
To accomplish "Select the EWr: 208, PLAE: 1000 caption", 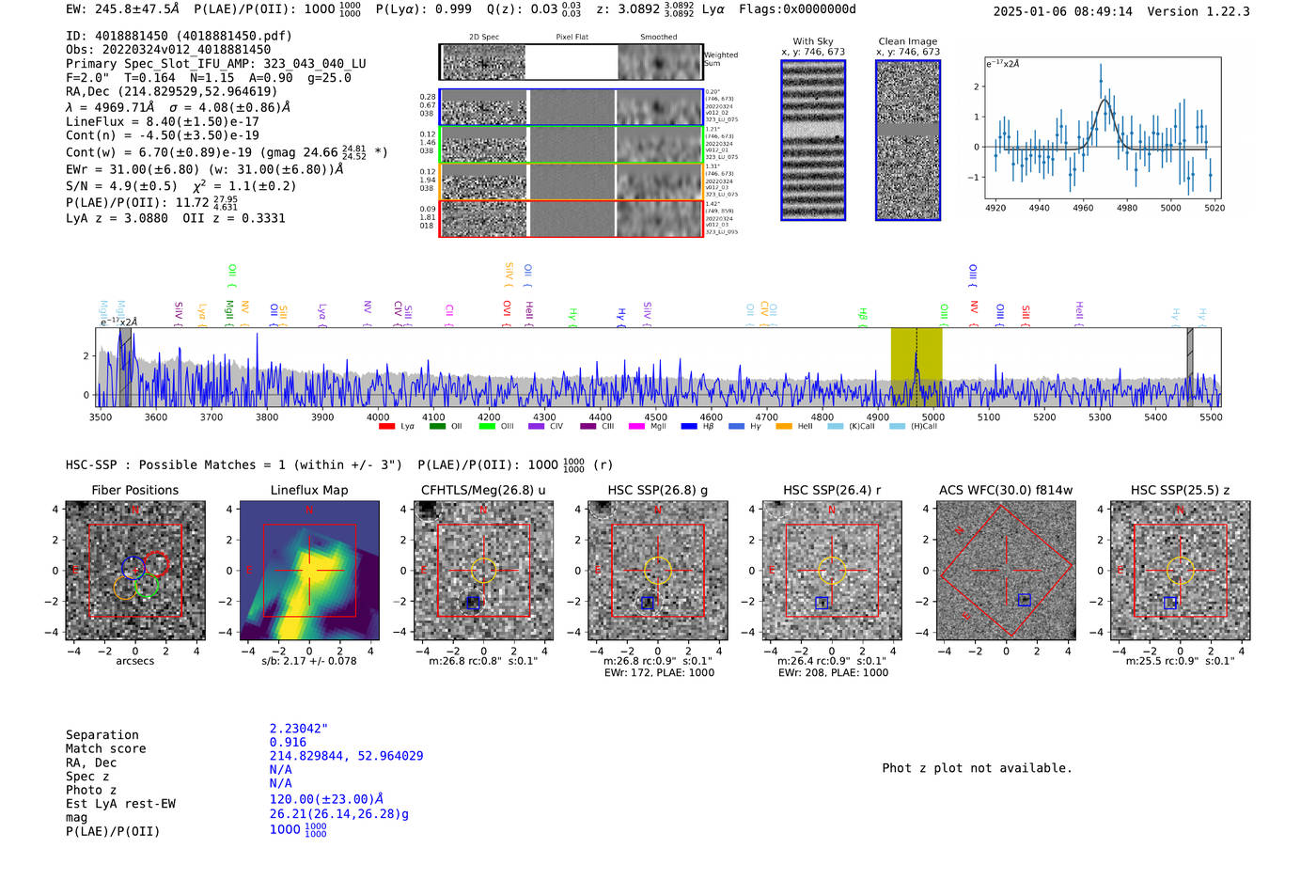I will click(833, 673).
